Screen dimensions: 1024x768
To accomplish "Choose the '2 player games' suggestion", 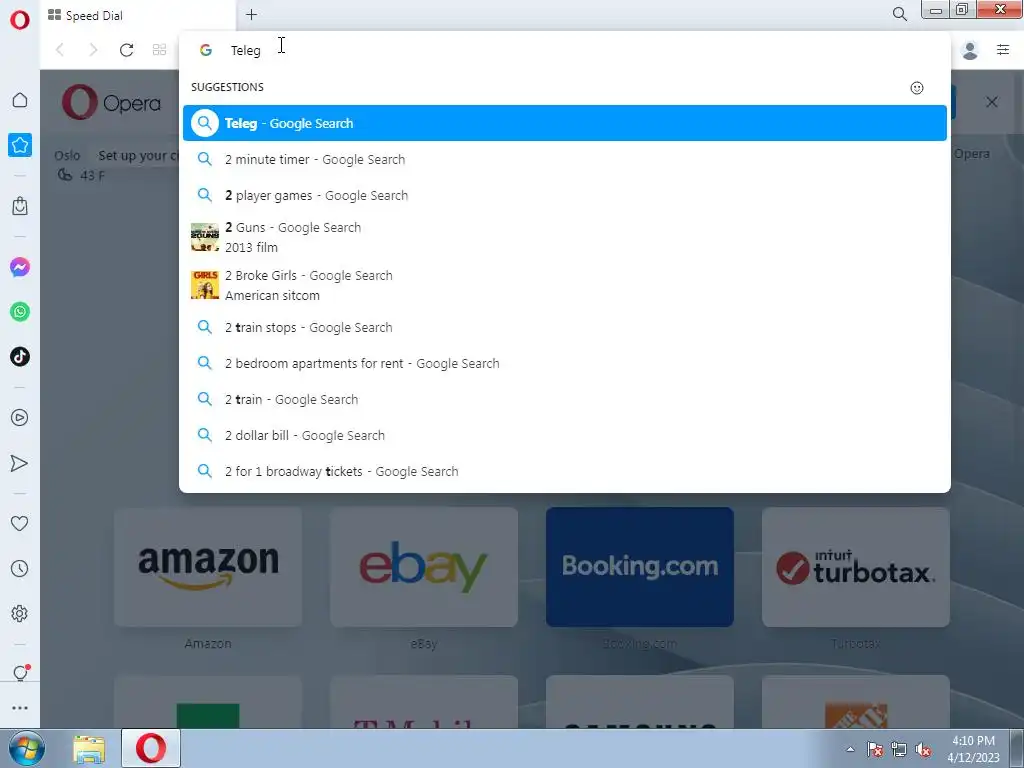I will tap(564, 195).
